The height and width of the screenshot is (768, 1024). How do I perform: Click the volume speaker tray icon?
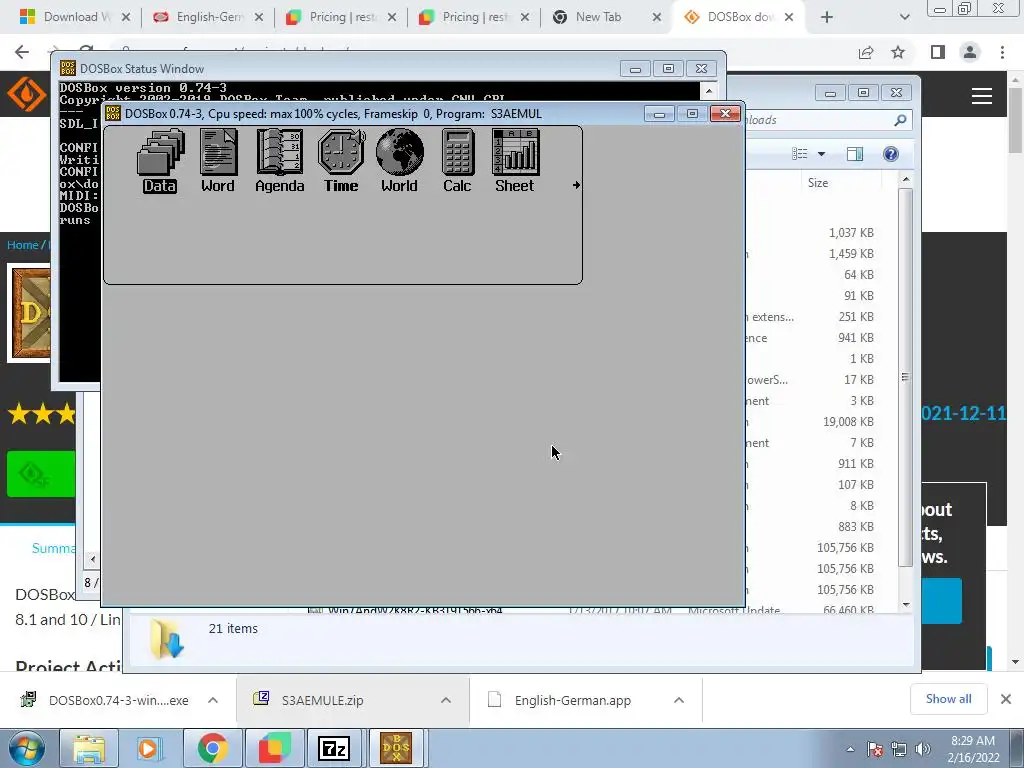(923, 749)
